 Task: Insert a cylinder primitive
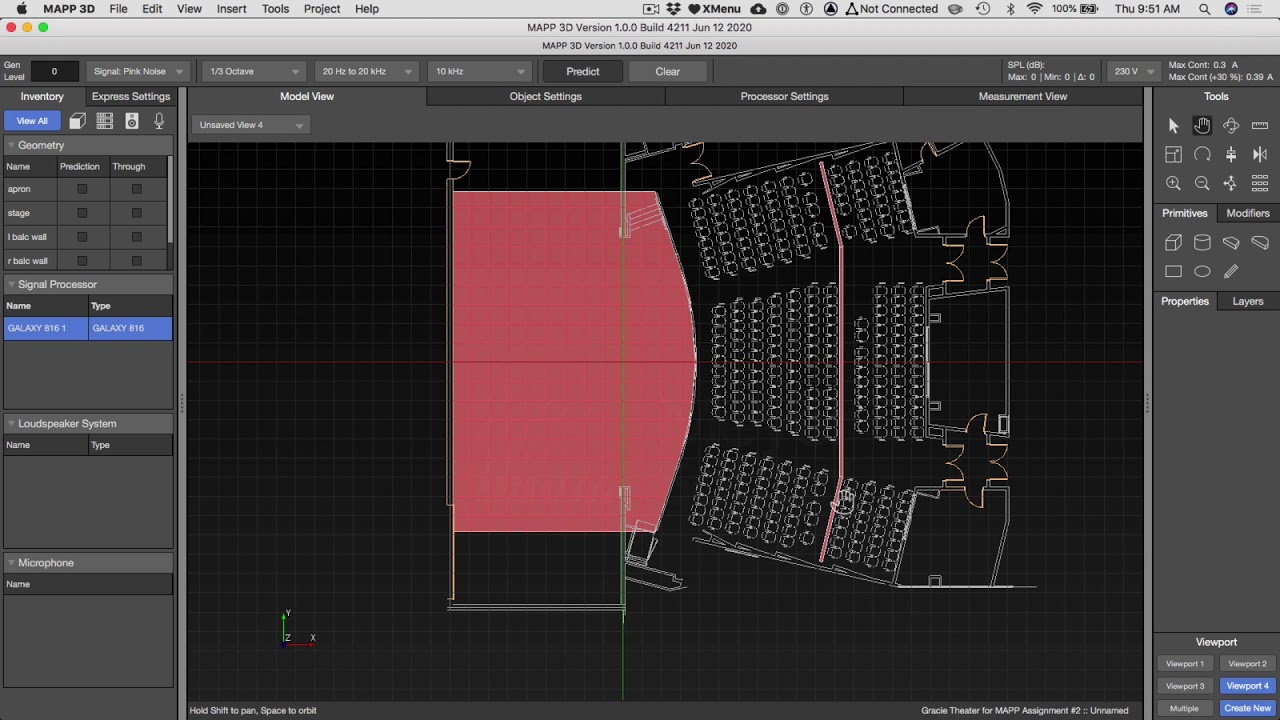point(1202,242)
